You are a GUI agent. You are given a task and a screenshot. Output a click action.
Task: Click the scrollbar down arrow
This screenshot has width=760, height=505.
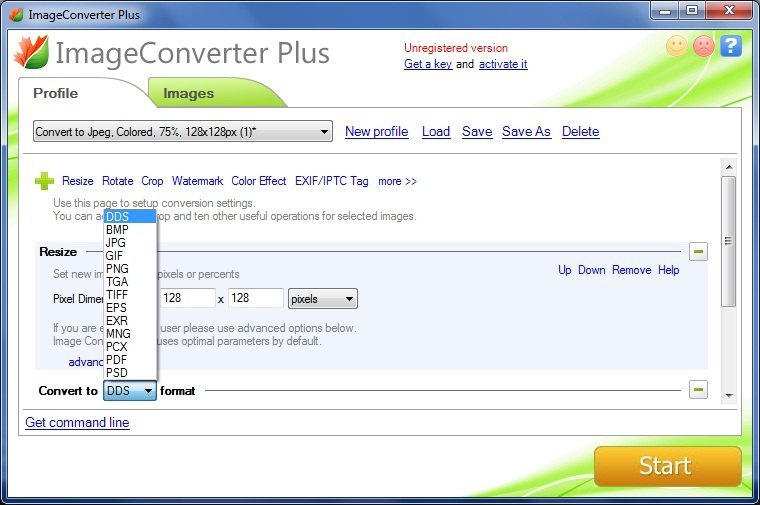[729, 396]
